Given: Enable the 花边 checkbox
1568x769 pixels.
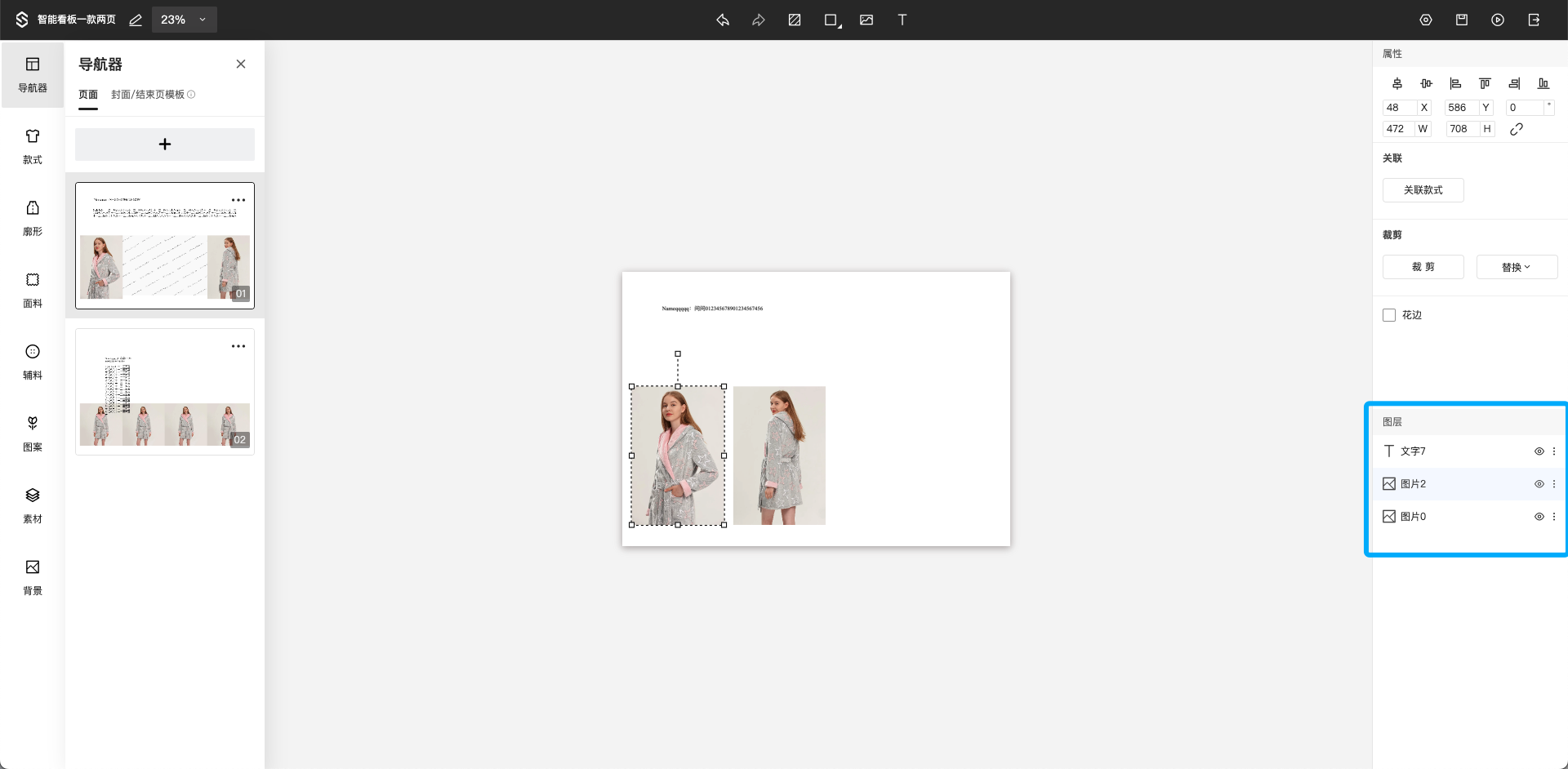Looking at the screenshot, I should pyautogui.click(x=1389, y=315).
